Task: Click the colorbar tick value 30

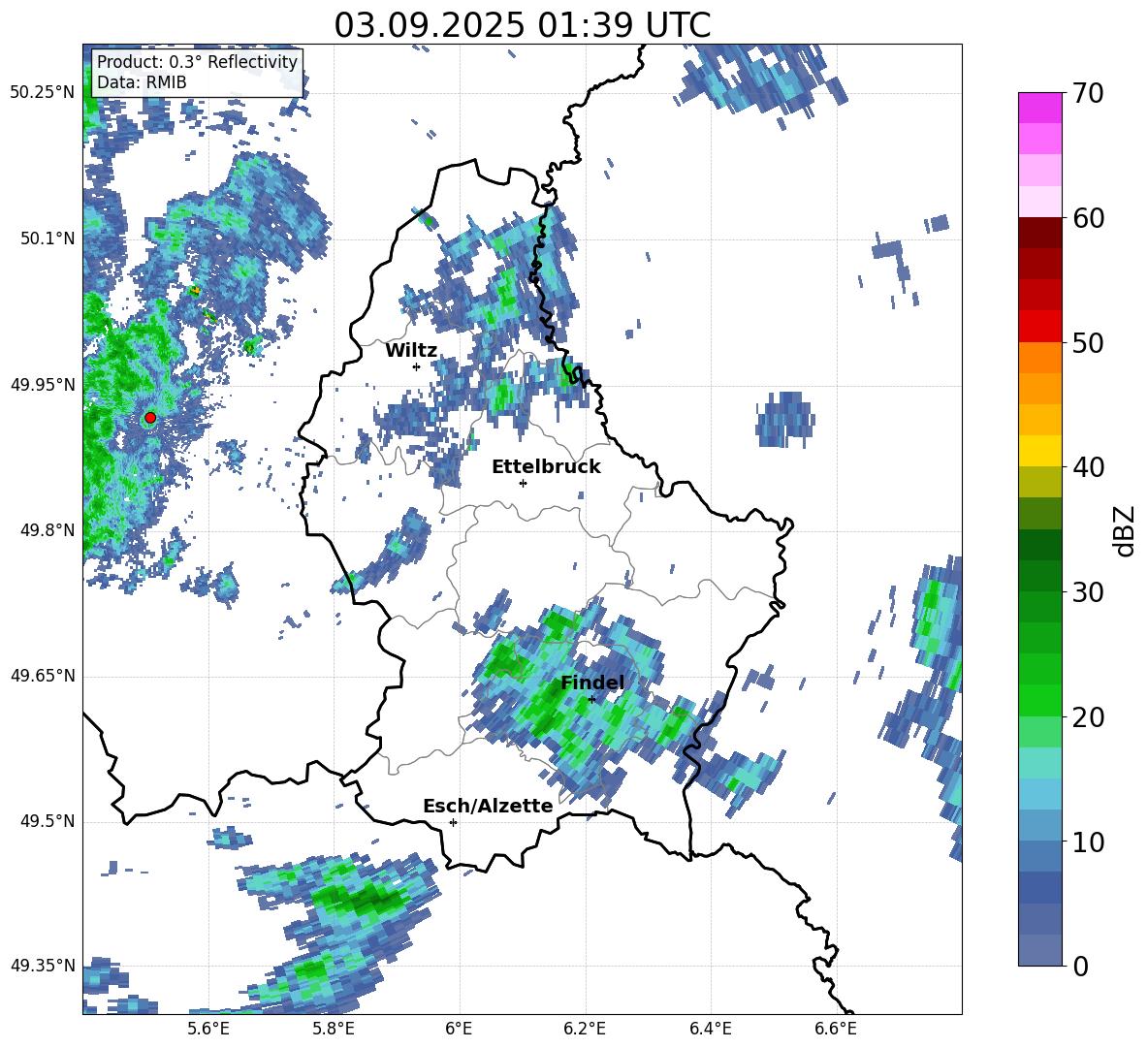Action: pyautogui.click(x=1088, y=592)
